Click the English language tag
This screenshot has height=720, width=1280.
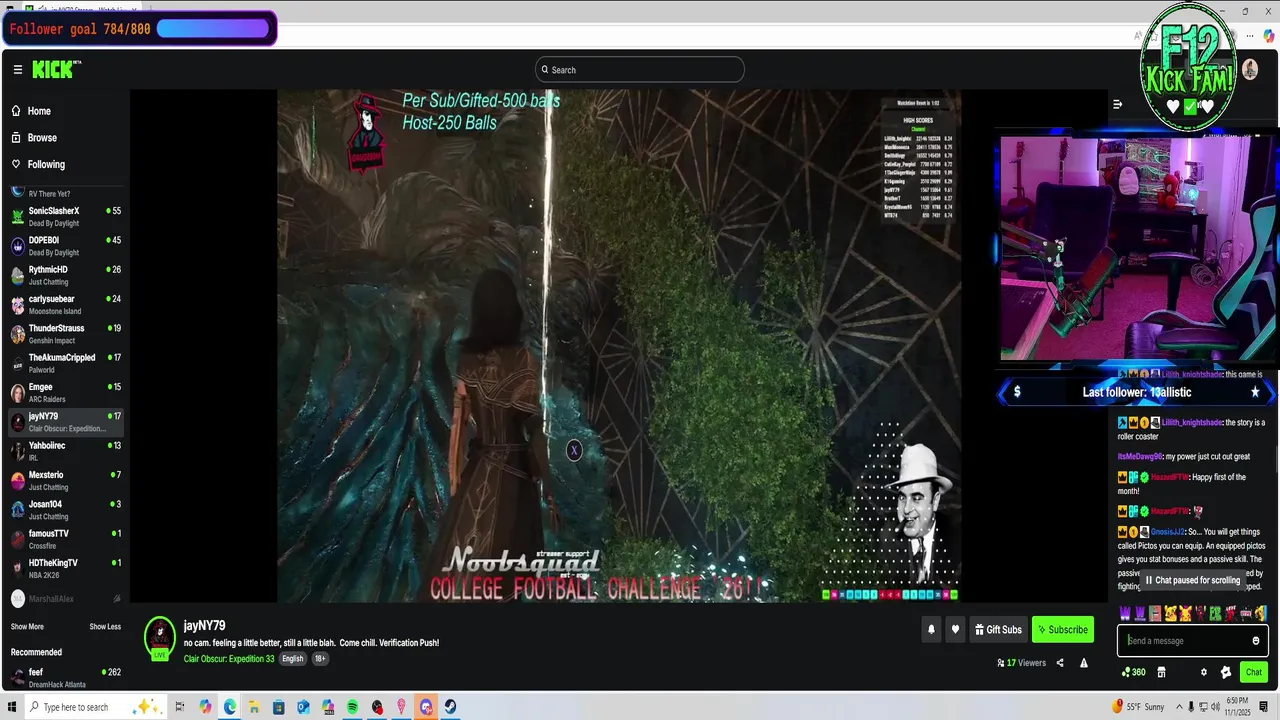point(292,659)
